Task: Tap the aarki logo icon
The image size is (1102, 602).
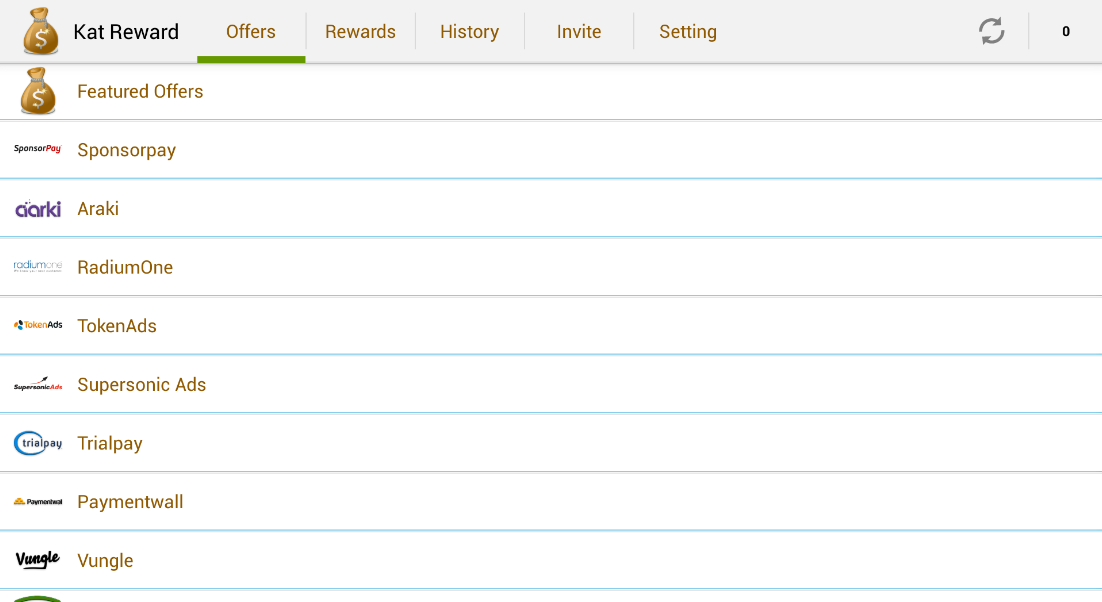Action: [x=38, y=209]
